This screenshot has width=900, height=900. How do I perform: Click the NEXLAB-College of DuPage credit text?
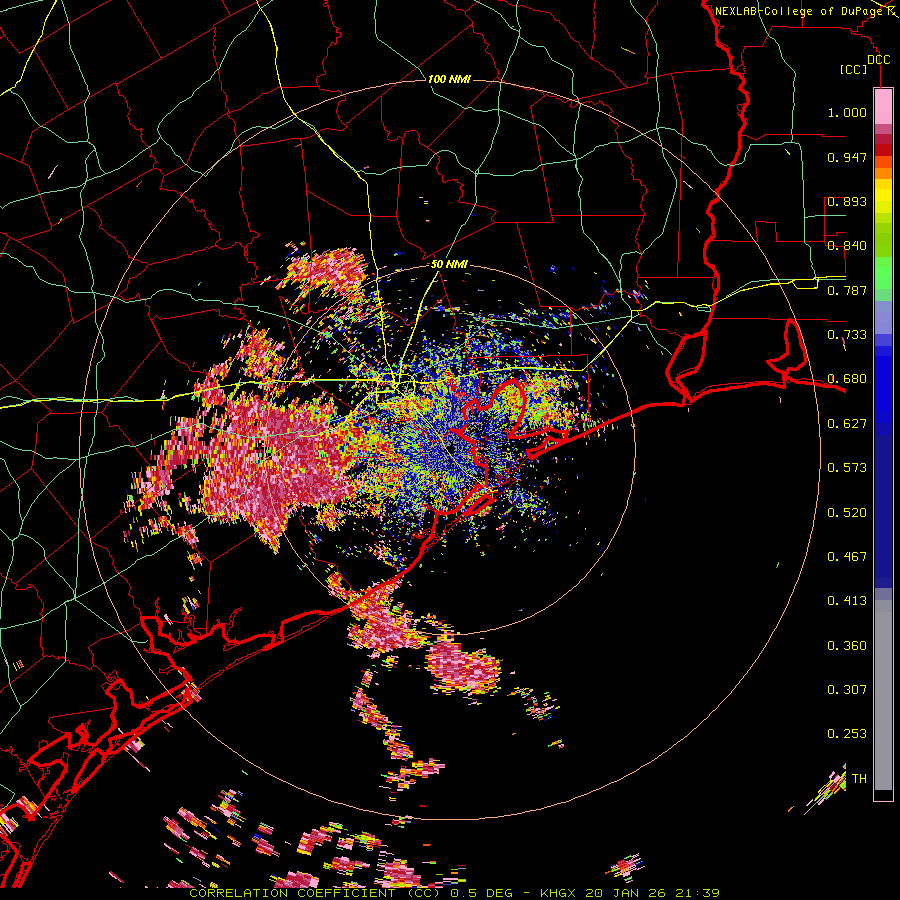coord(799,11)
